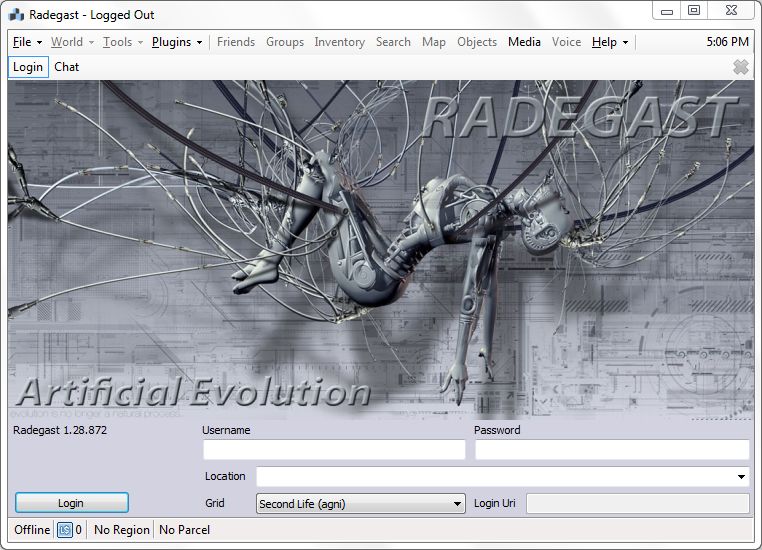This screenshot has width=762, height=550.
Task: Click into the Password field
Action: (x=611, y=450)
